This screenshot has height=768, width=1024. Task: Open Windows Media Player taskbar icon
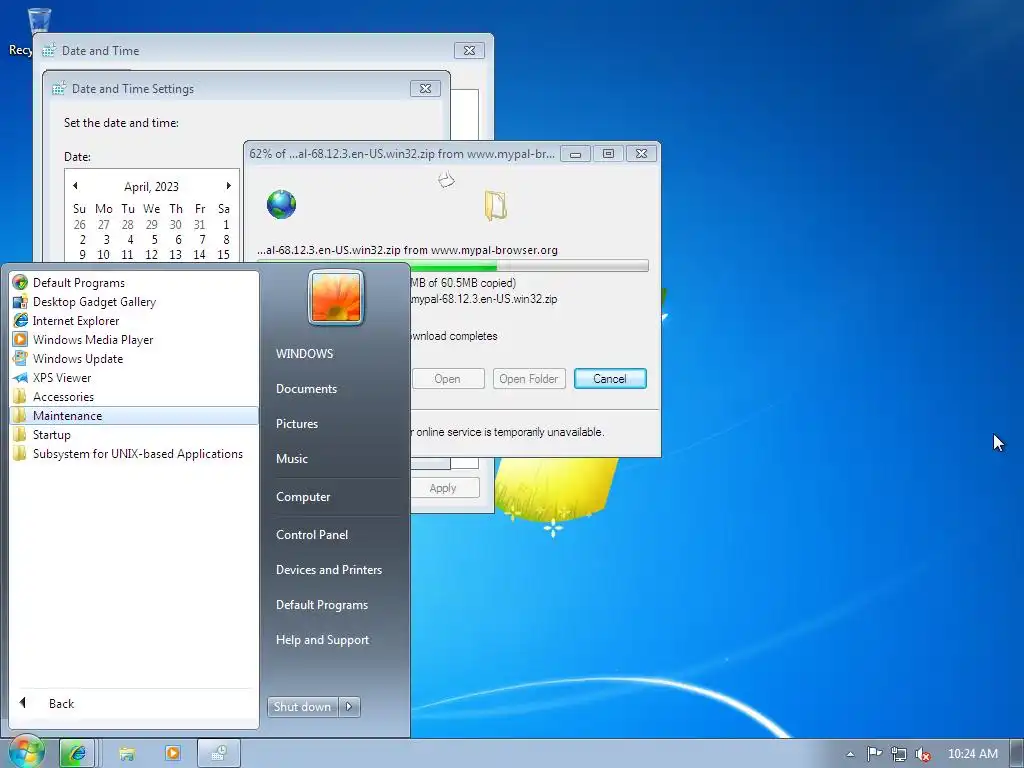click(173, 753)
